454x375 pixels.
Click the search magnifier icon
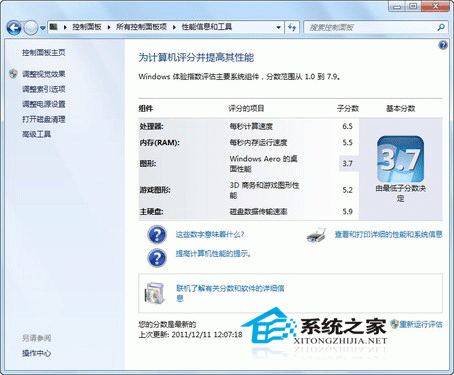pyautogui.click(x=441, y=27)
